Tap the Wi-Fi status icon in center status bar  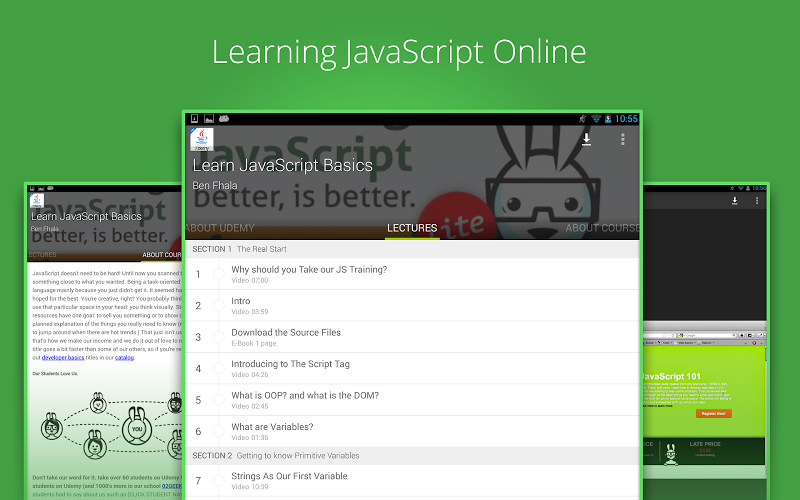[595, 119]
